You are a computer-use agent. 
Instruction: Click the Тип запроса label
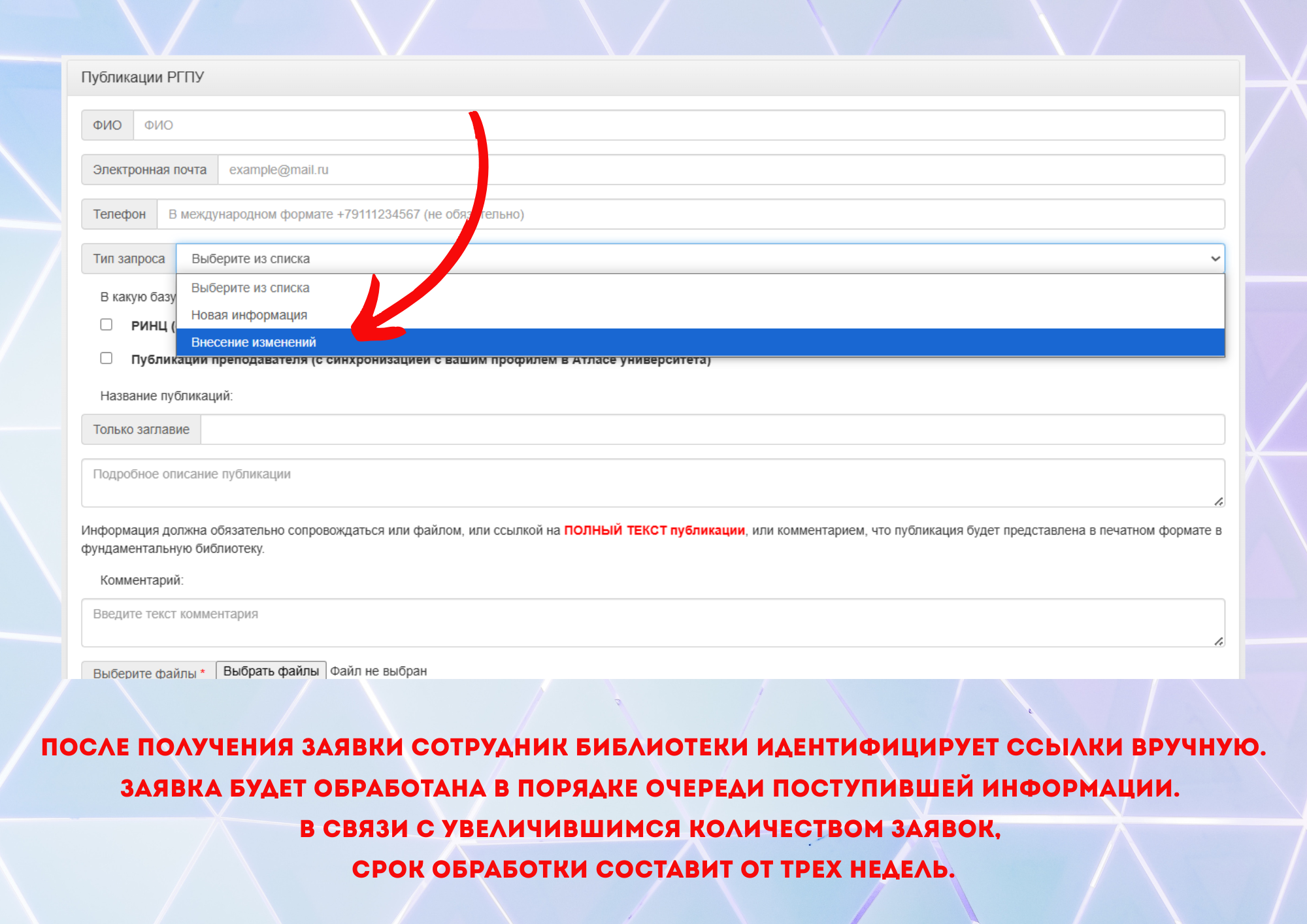click(129, 259)
